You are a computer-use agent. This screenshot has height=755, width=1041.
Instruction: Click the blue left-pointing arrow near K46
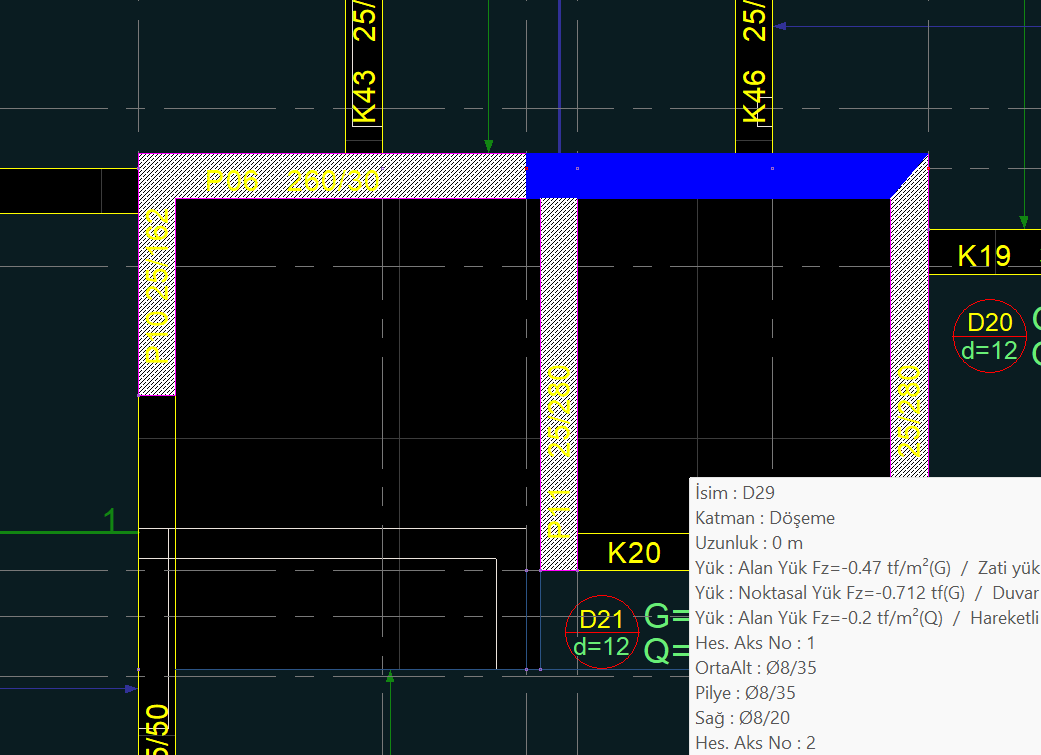pyautogui.click(x=782, y=26)
